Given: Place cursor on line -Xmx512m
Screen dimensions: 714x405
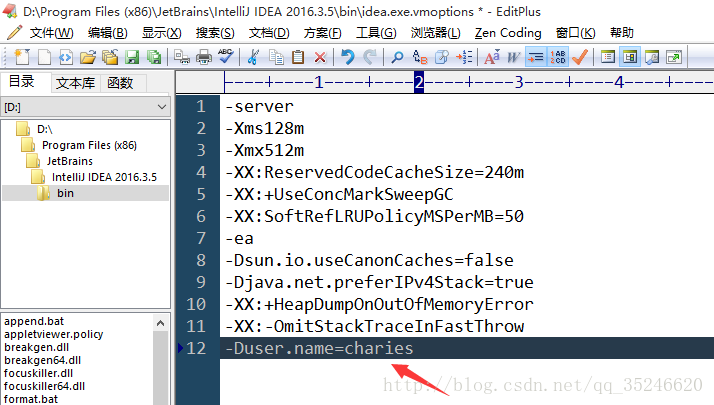Looking at the screenshot, I should pyautogui.click(x=265, y=150).
